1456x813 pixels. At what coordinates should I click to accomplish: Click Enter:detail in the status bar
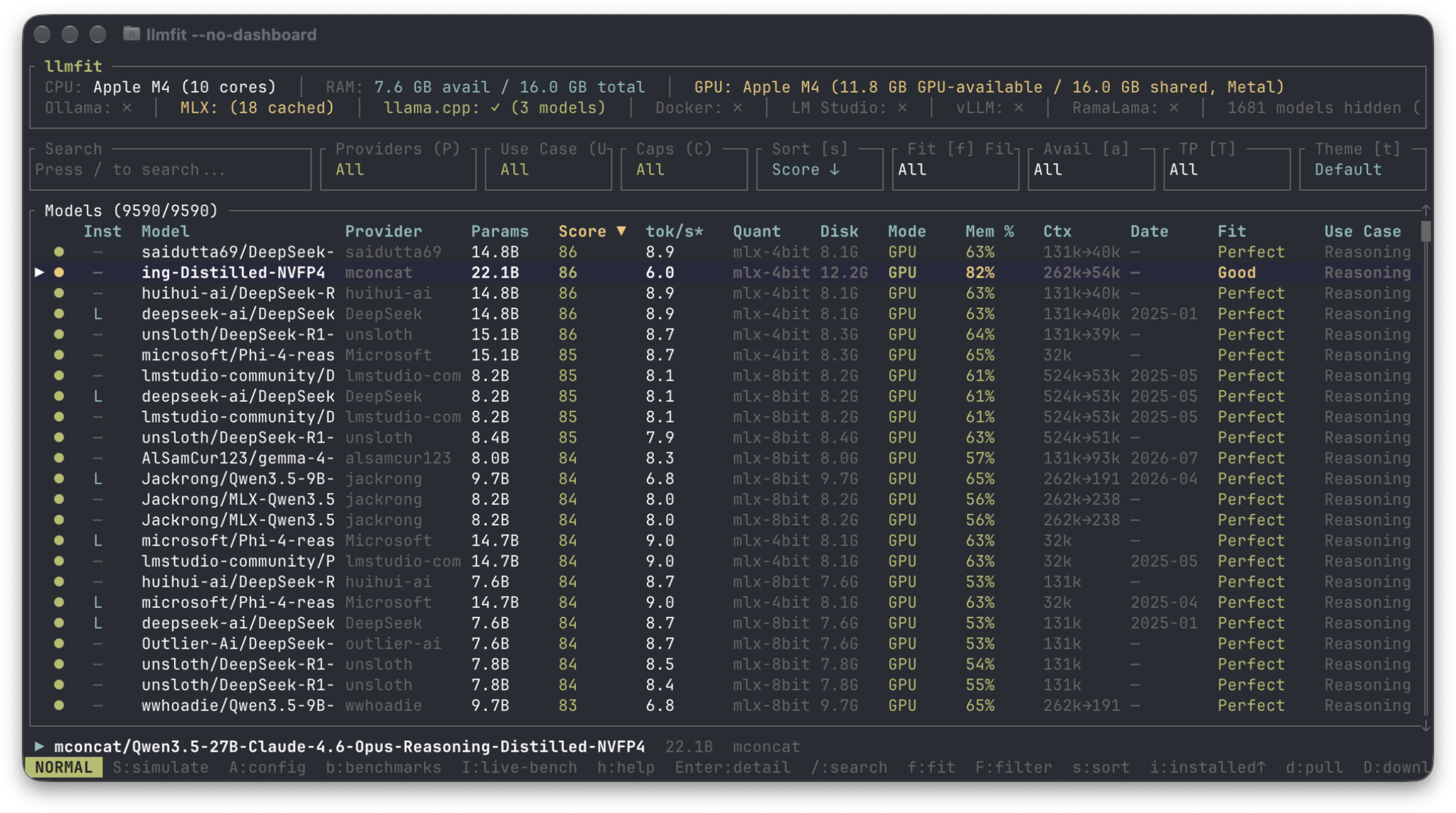click(733, 768)
